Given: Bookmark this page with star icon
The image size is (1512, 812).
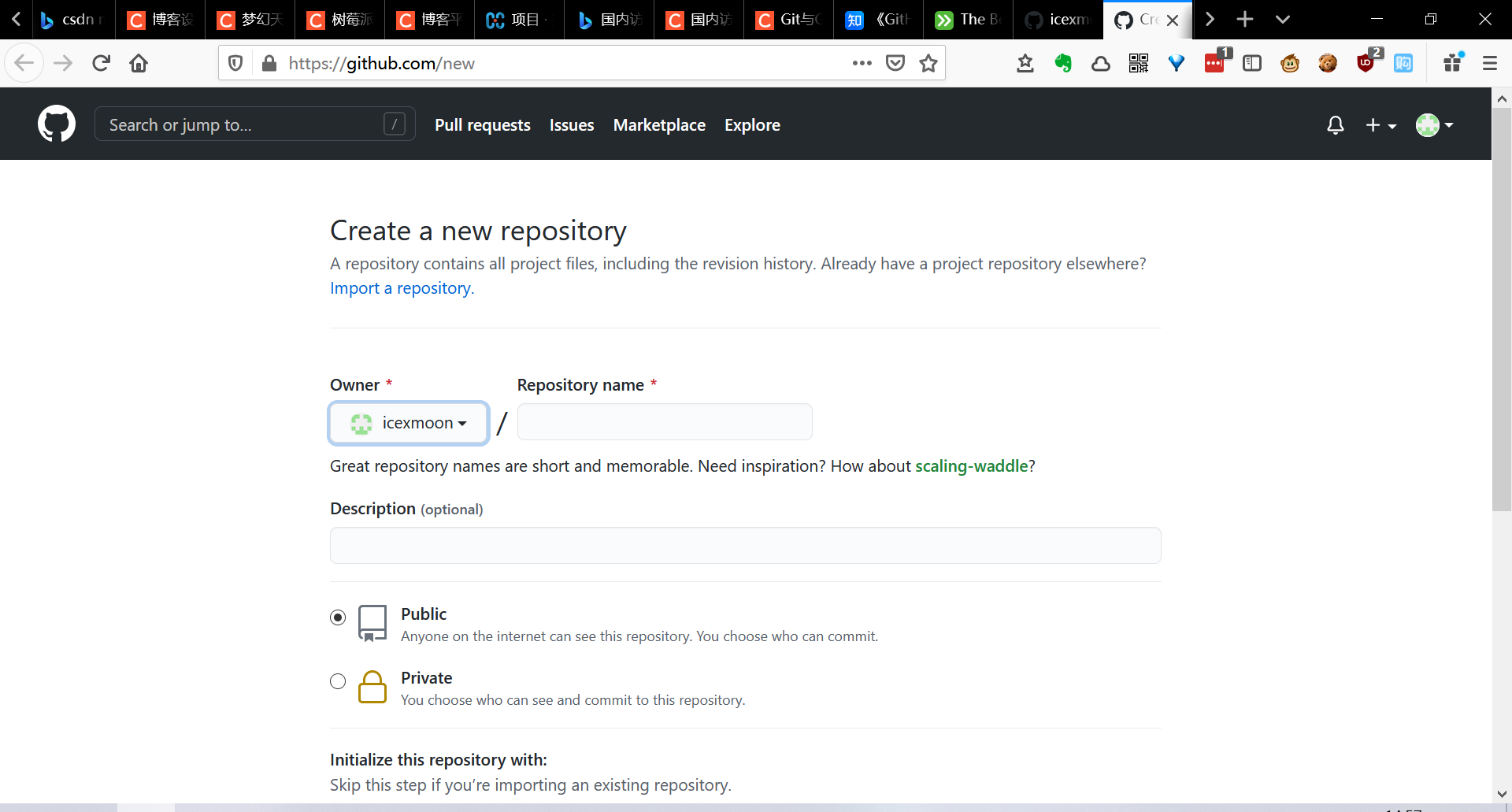Looking at the screenshot, I should click(928, 63).
